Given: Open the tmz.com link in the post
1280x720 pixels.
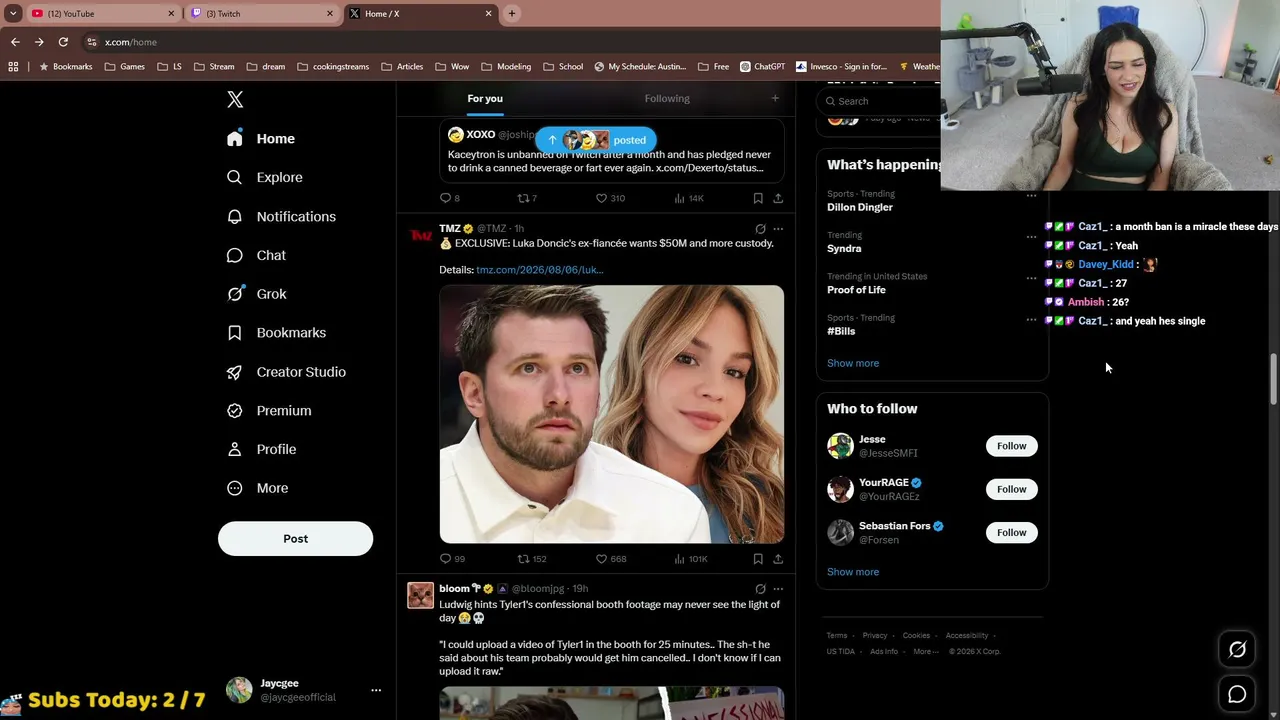Looking at the screenshot, I should (x=540, y=270).
